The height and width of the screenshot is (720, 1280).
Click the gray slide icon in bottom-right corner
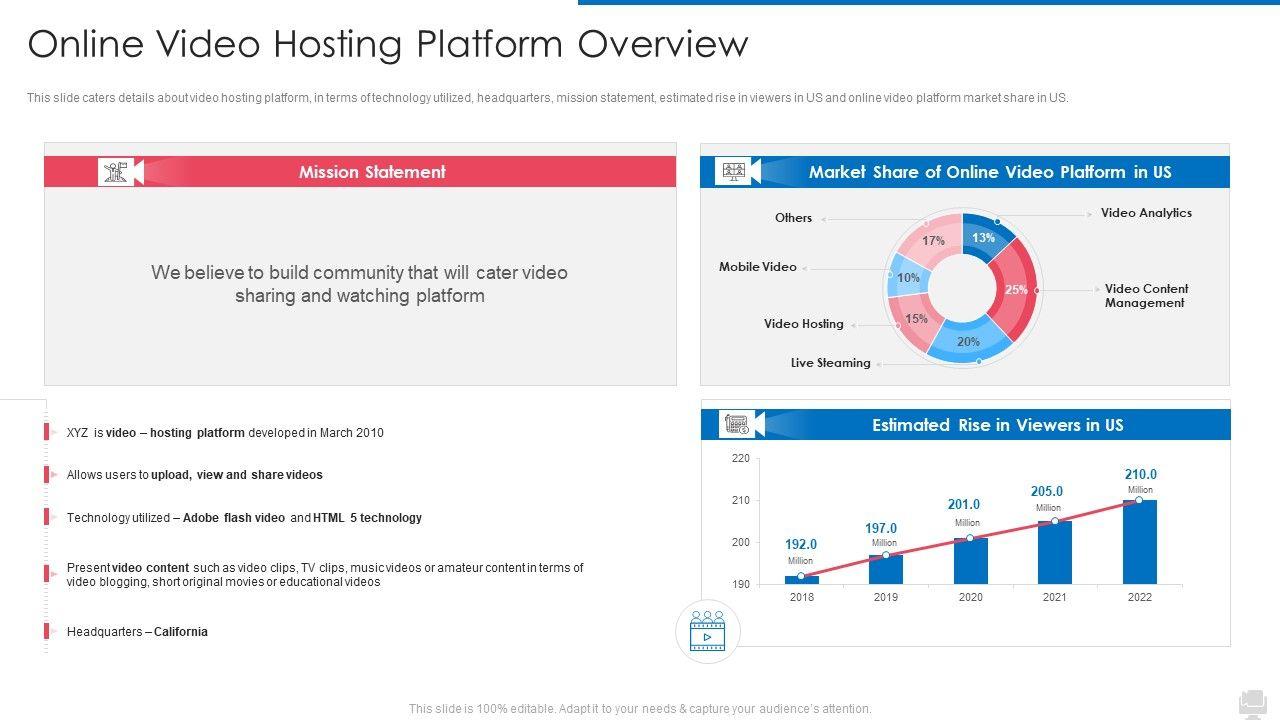[x=1252, y=702]
